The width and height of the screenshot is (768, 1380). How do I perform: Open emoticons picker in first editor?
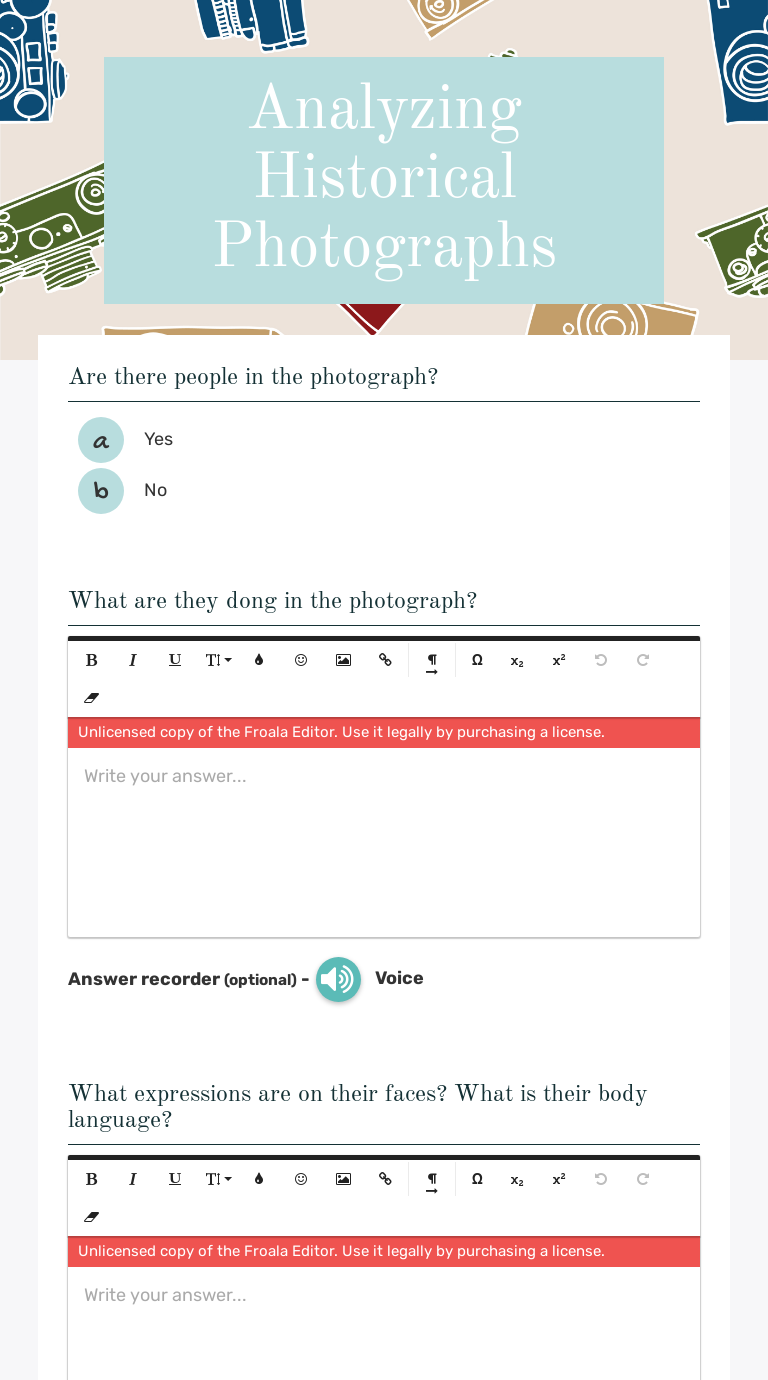(301, 660)
